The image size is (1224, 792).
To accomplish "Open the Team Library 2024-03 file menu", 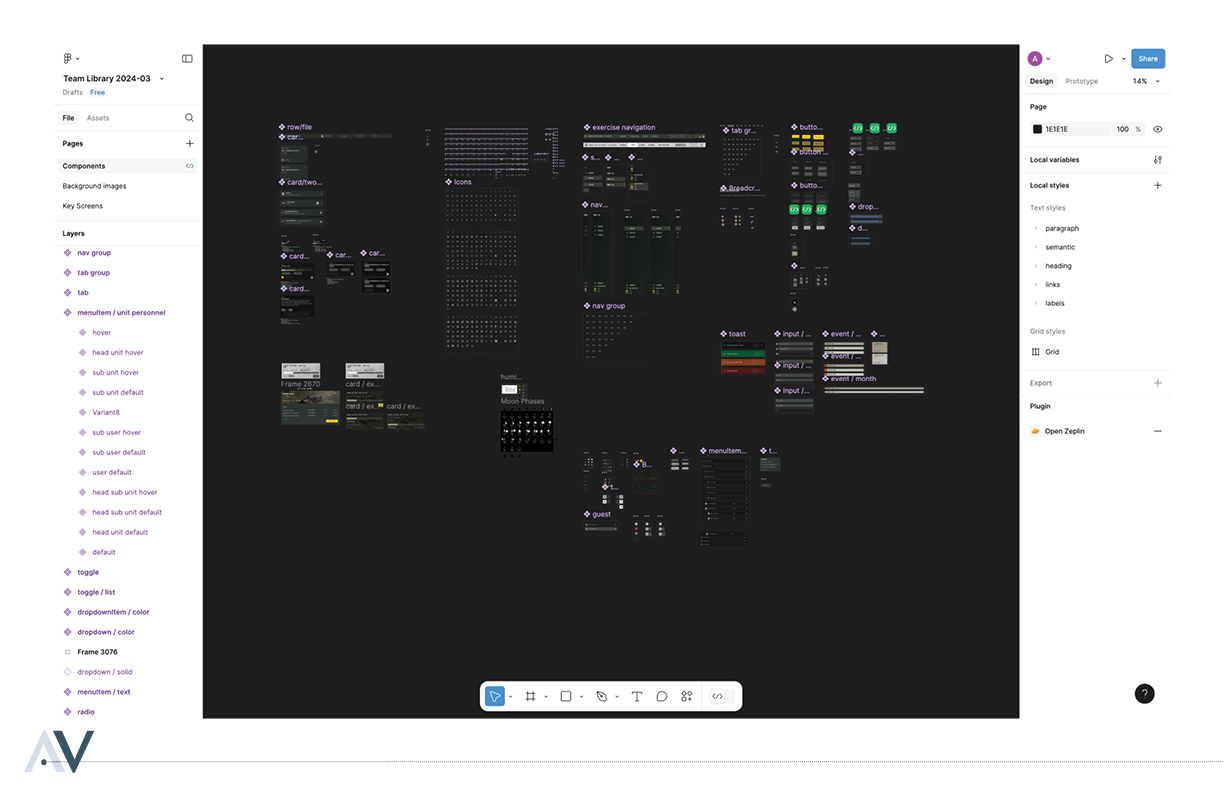I will click(x=113, y=79).
